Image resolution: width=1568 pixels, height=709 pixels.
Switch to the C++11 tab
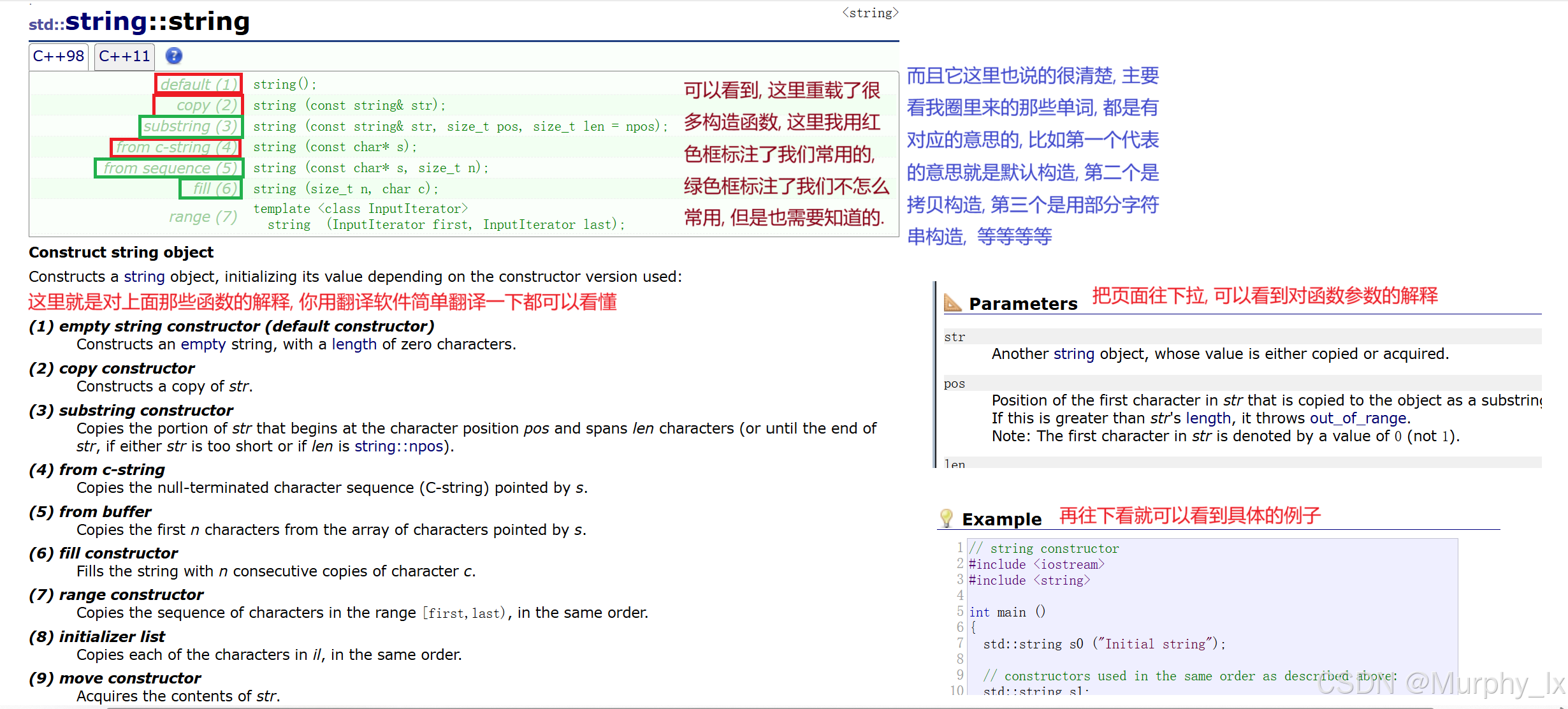tap(124, 56)
